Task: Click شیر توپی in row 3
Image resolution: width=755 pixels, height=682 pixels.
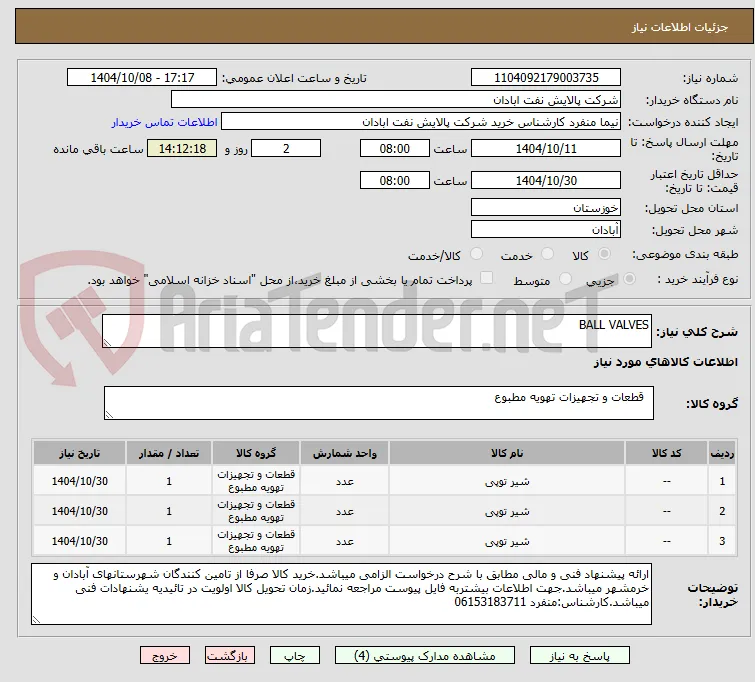Action: coord(507,541)
